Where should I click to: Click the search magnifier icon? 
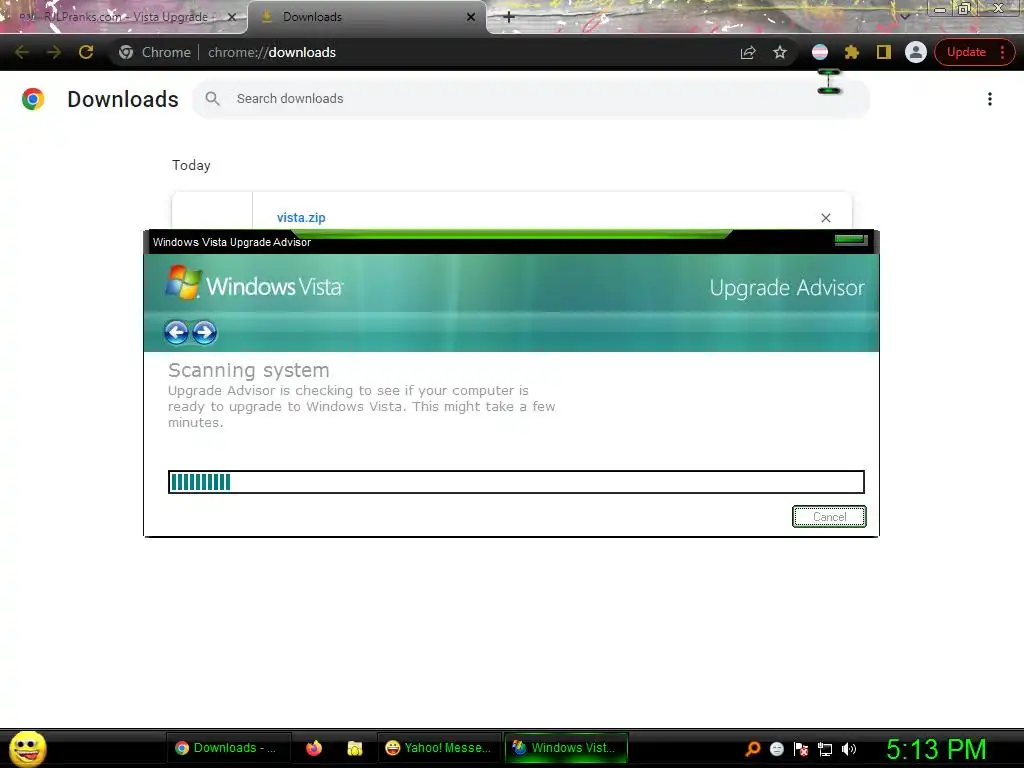(x=212, y=99)
